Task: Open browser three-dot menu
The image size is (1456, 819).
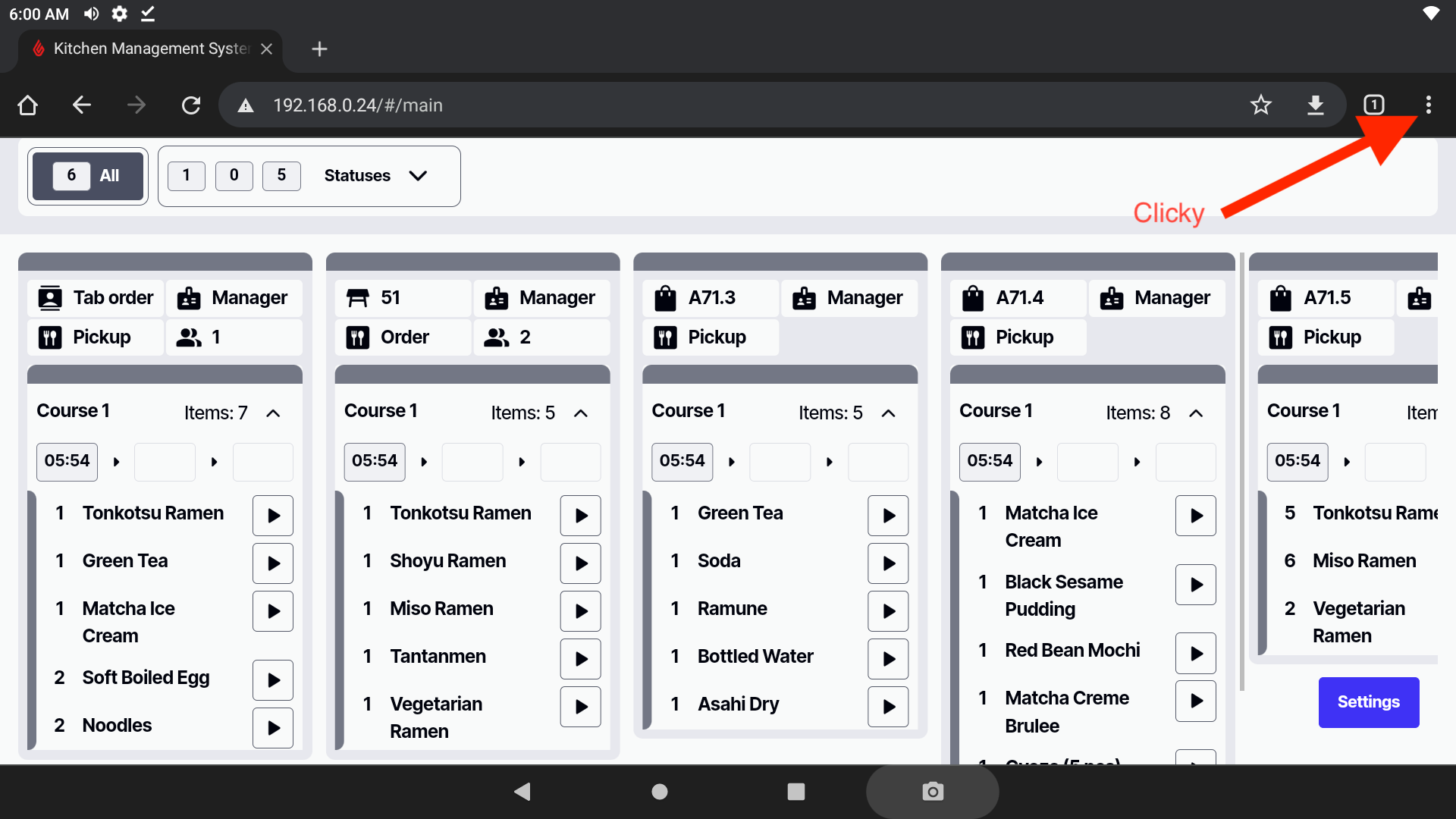Action: (x=1428, y=105)
